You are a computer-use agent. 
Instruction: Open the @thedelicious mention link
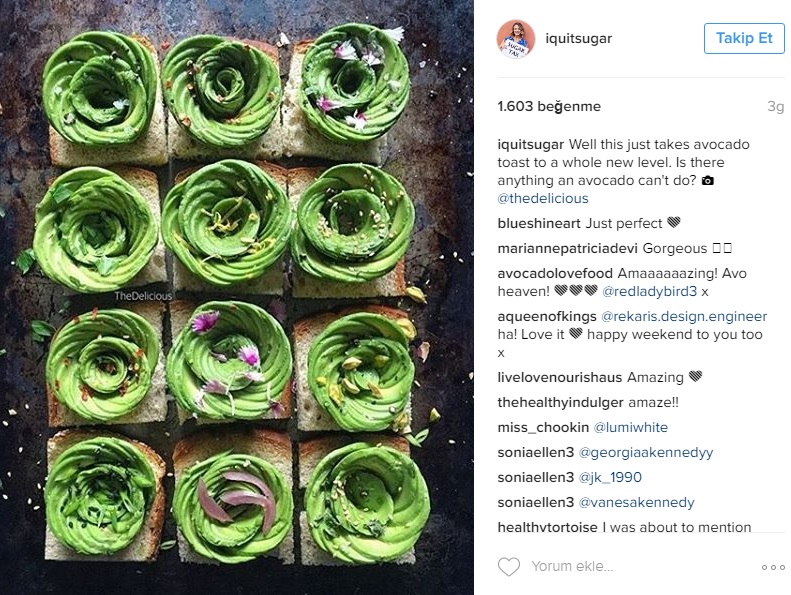(x=543, y=198)
